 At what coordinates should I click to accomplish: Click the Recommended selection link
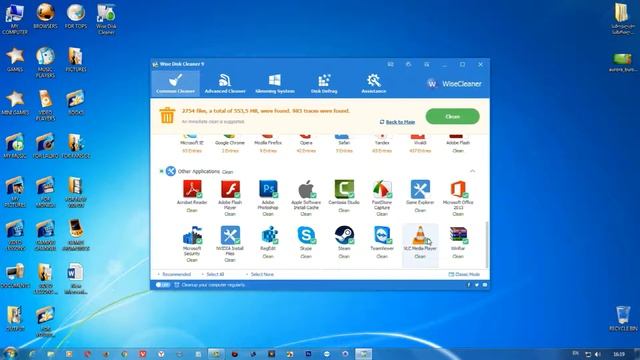click(176, 274)
